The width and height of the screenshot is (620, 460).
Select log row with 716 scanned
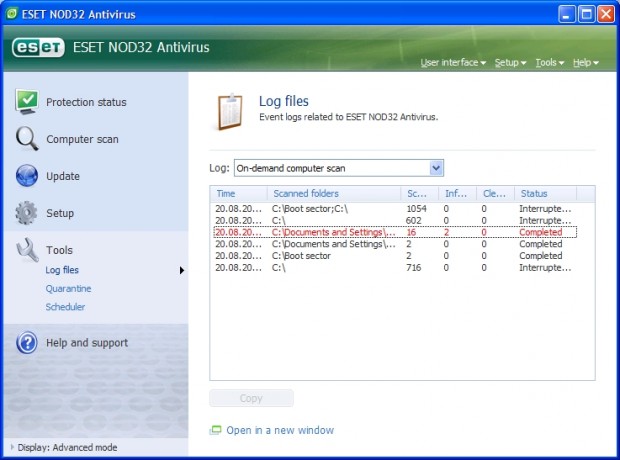pos(395,267)
